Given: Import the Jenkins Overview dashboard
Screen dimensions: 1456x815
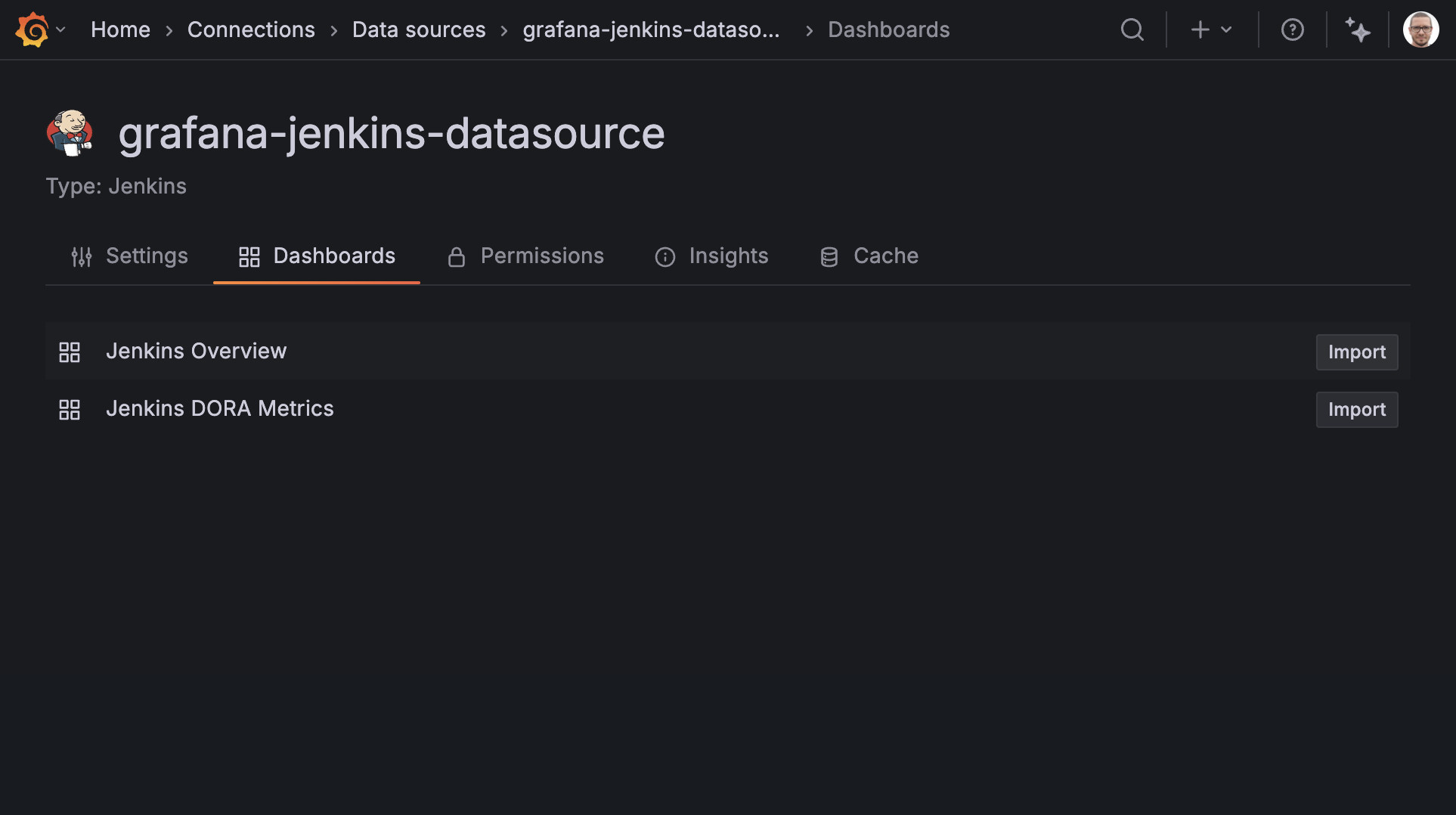Looking at the screenshot, I should click(1356, 352).
